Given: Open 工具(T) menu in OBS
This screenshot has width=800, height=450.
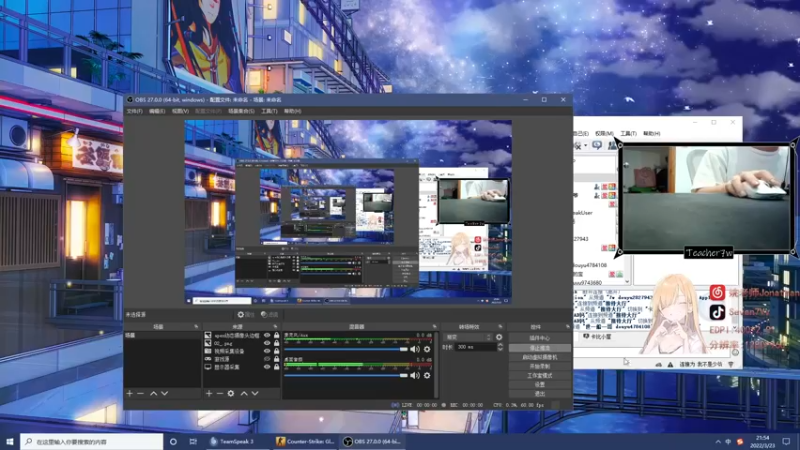Looking at the screenshot, I should (x=269, y=111).
